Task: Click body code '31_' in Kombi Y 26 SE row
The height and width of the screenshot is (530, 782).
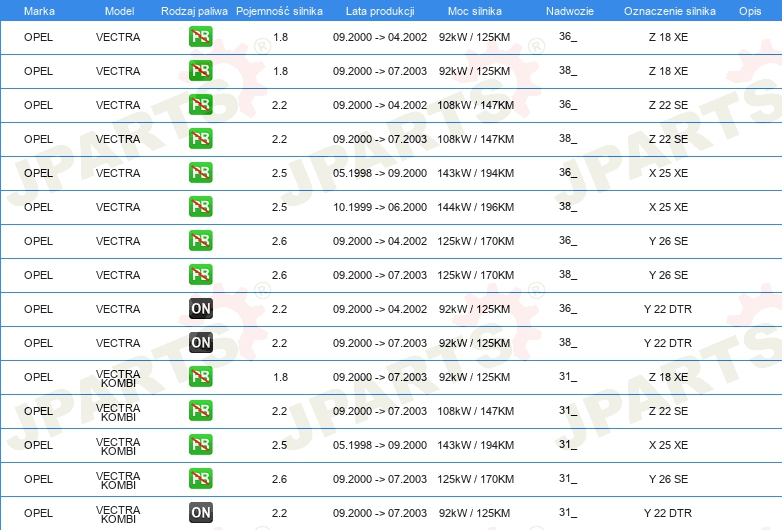Action: point(568,479)
